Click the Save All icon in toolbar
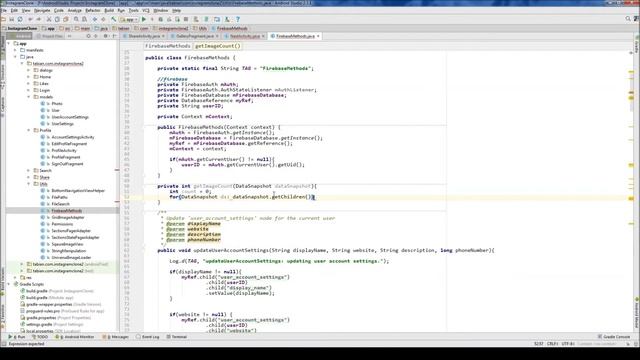 [x=12, y=19]
